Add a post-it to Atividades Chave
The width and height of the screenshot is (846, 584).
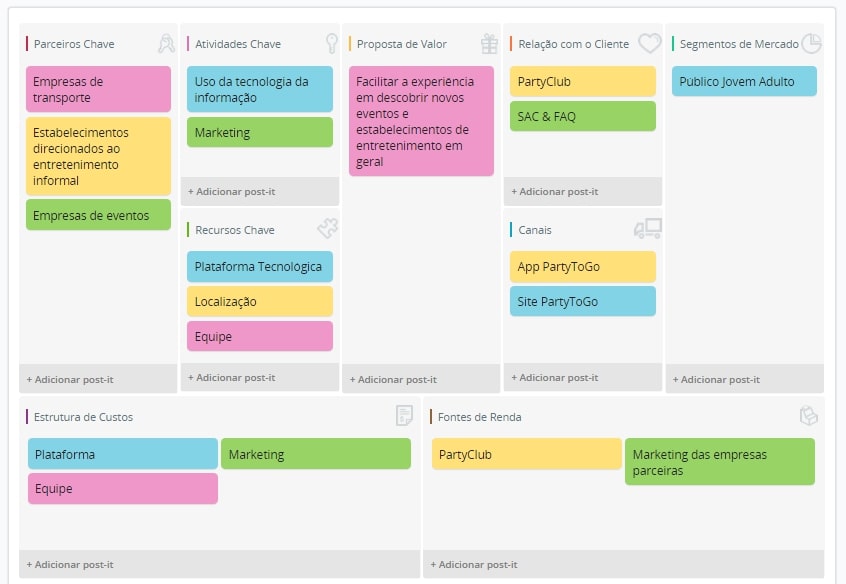[231, 191]
